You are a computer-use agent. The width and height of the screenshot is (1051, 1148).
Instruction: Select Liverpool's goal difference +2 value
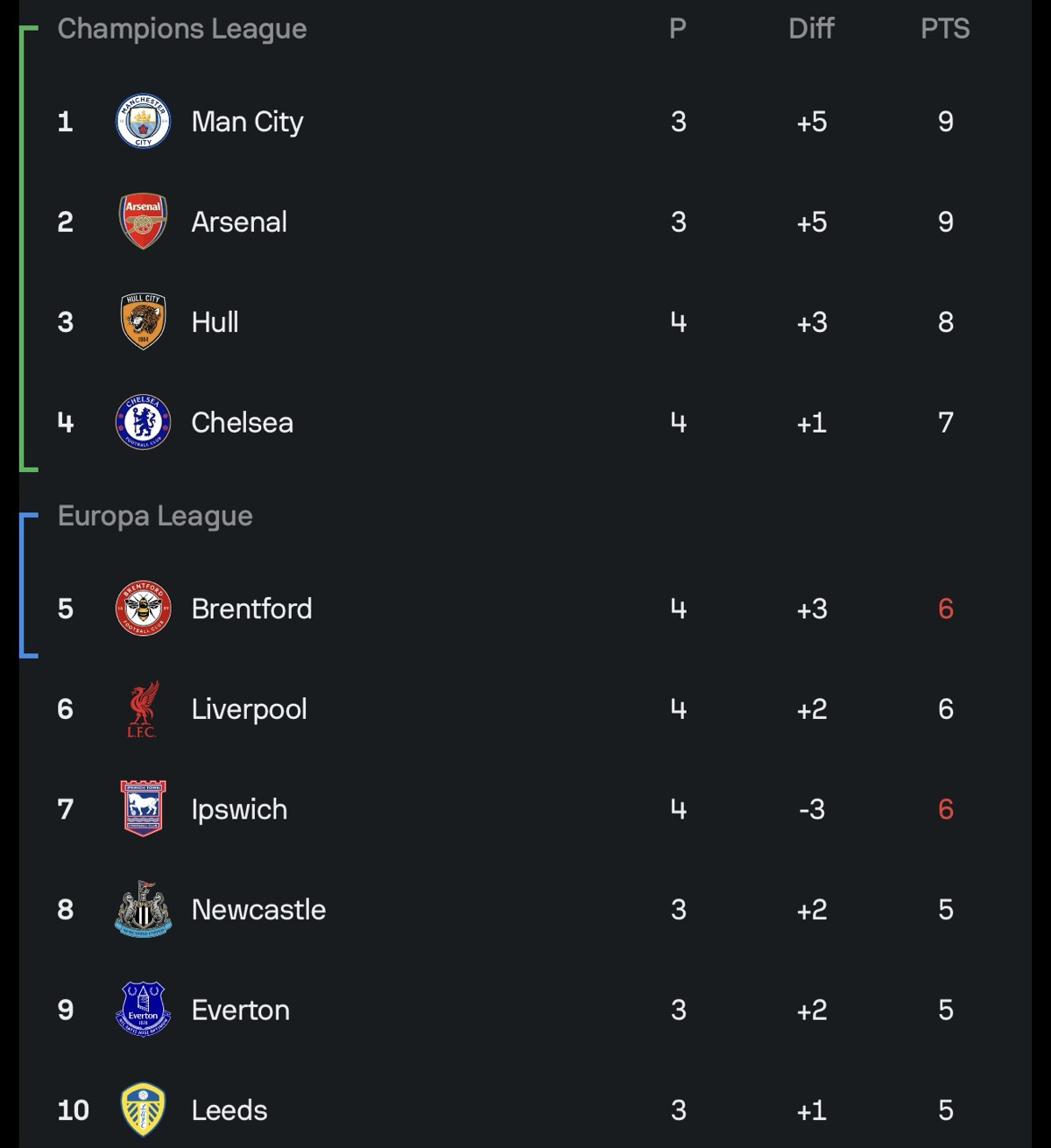[x=812, y=709]
